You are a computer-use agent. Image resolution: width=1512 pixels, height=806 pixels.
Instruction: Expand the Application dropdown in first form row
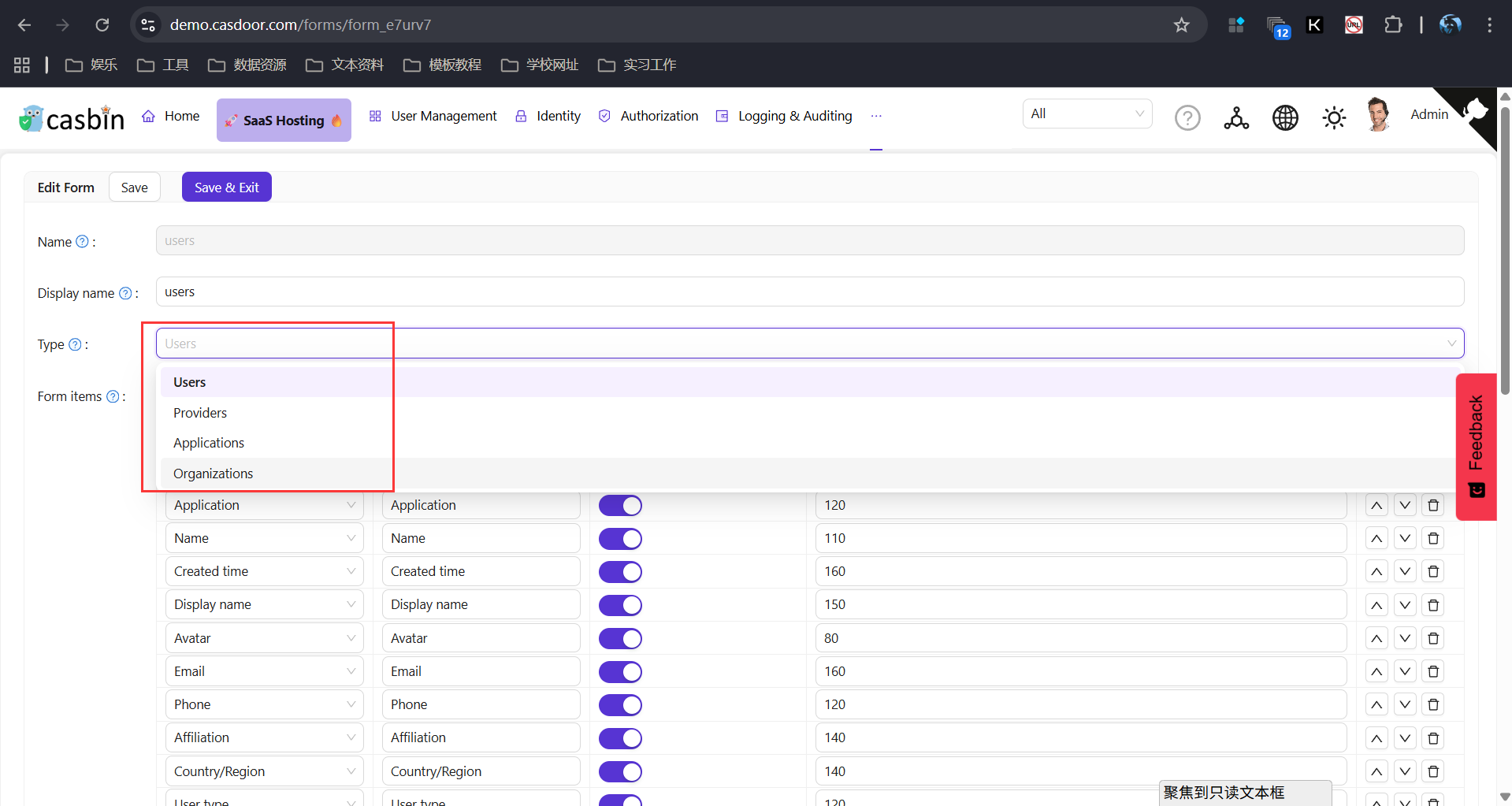pos(264,505)
